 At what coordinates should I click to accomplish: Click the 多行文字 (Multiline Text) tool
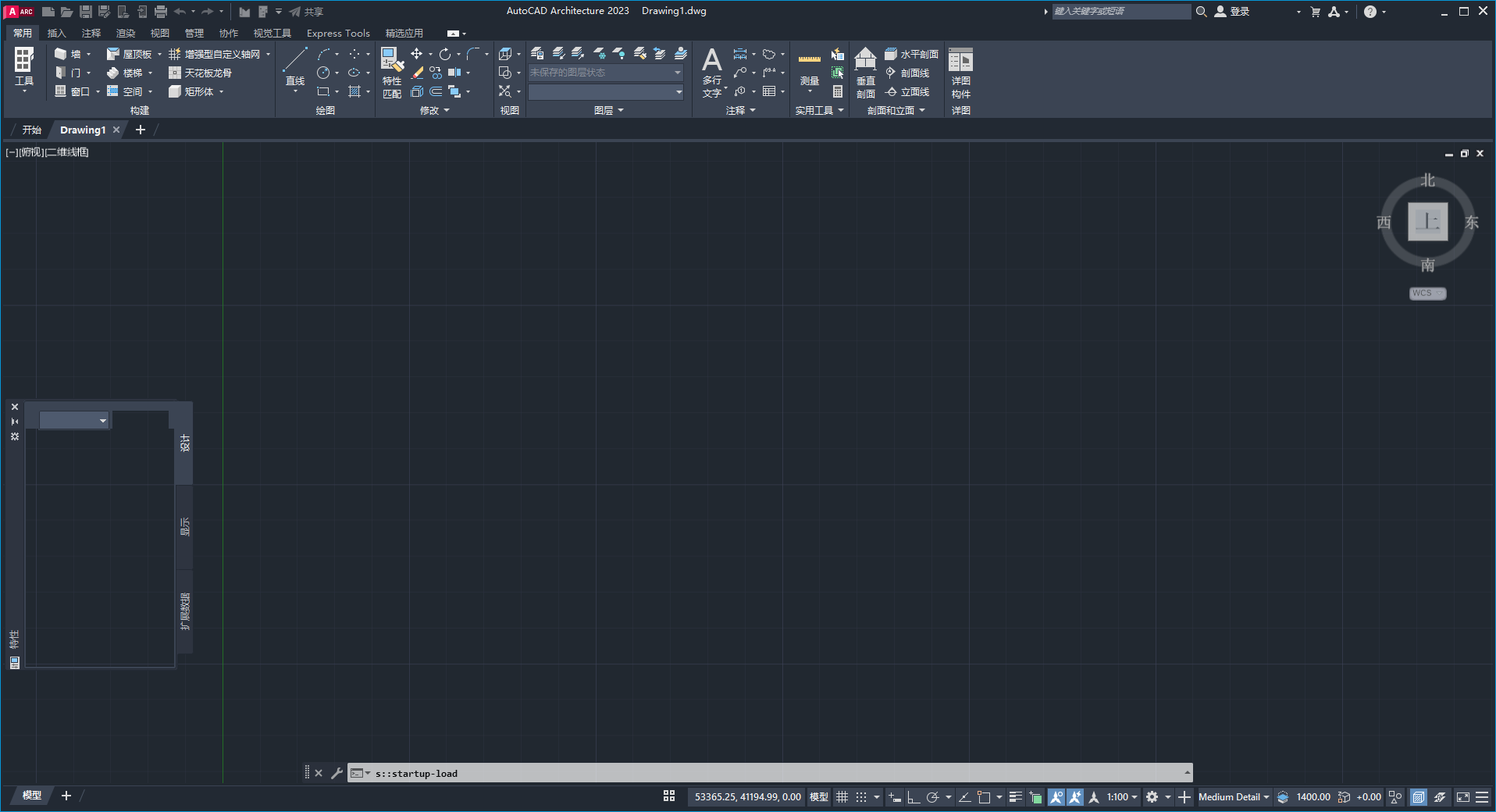(711, 72)
